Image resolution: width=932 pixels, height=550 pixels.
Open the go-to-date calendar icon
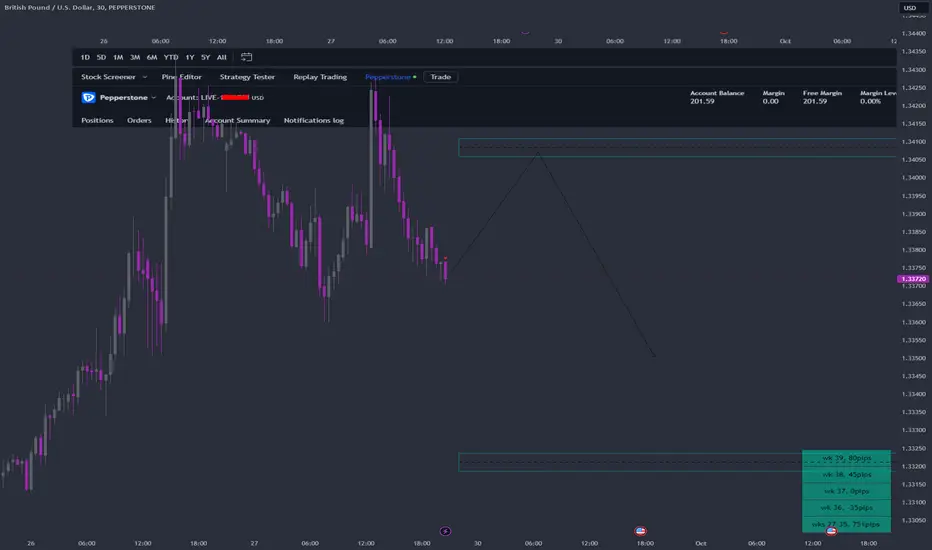pos(246,57)
